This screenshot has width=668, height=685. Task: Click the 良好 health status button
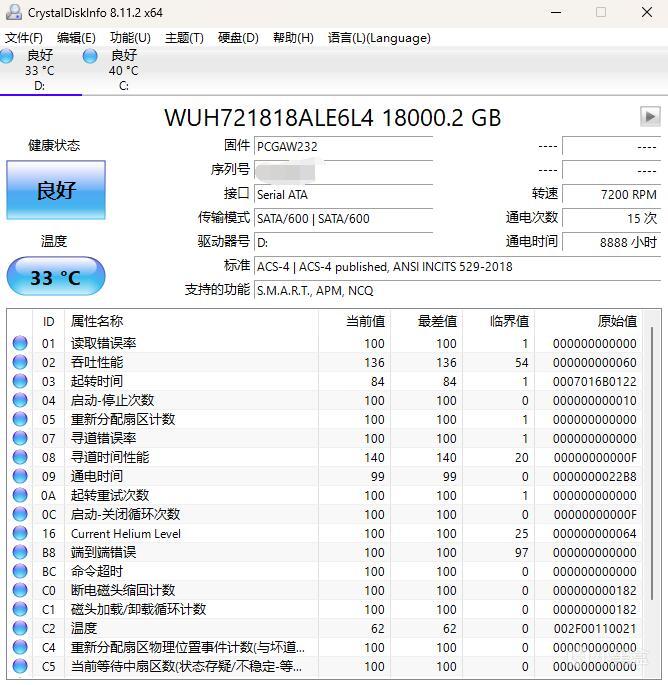click(56, 190)
